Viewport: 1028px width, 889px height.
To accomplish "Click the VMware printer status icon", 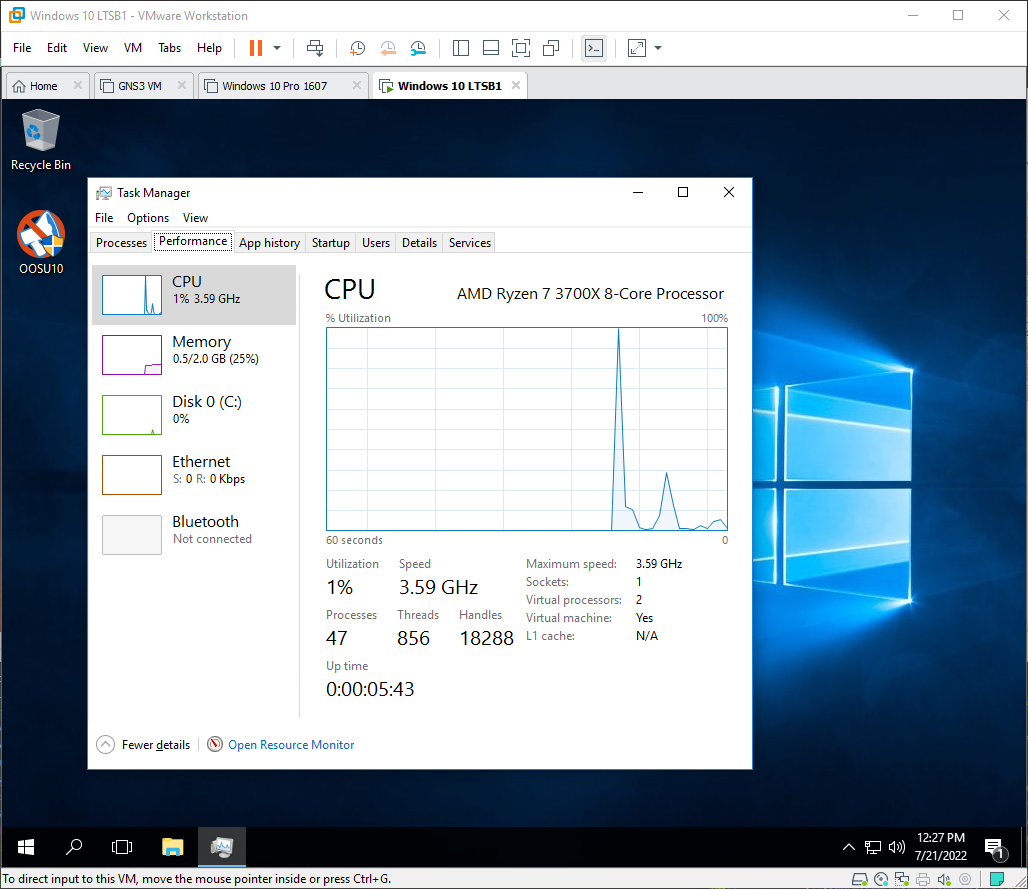I will coord(923,879).
